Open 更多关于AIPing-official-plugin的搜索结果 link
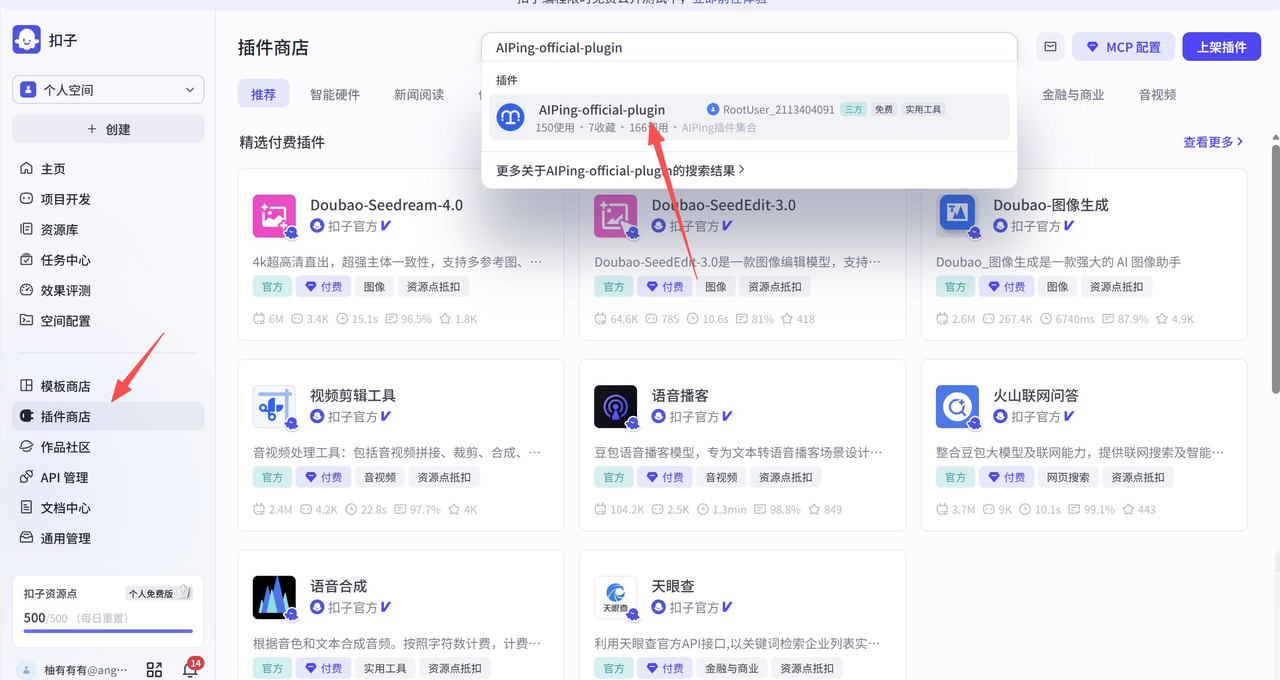 [x=620, y=170]
